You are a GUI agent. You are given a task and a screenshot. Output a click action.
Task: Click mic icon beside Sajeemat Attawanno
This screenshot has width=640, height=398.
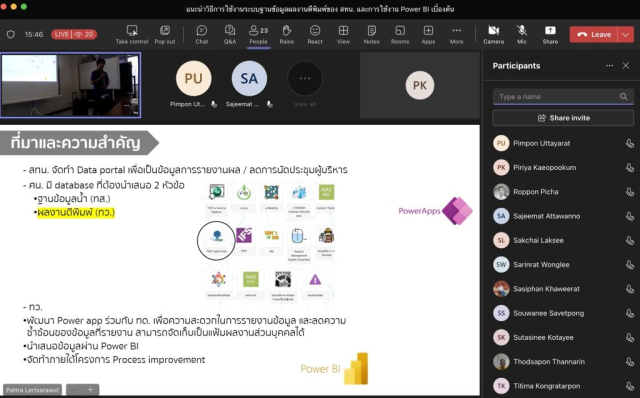click(630, 216)
